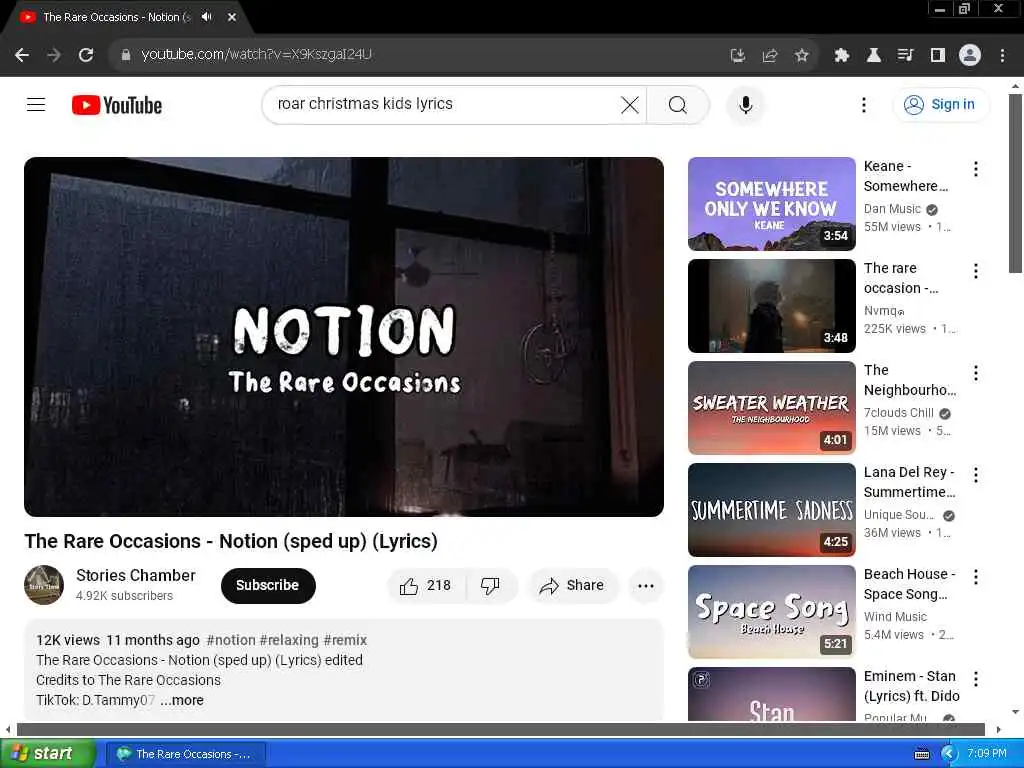This screenshot has width=1024, height=768.
Task: Click the search magnifier button
Action: [x=678, y=104]
